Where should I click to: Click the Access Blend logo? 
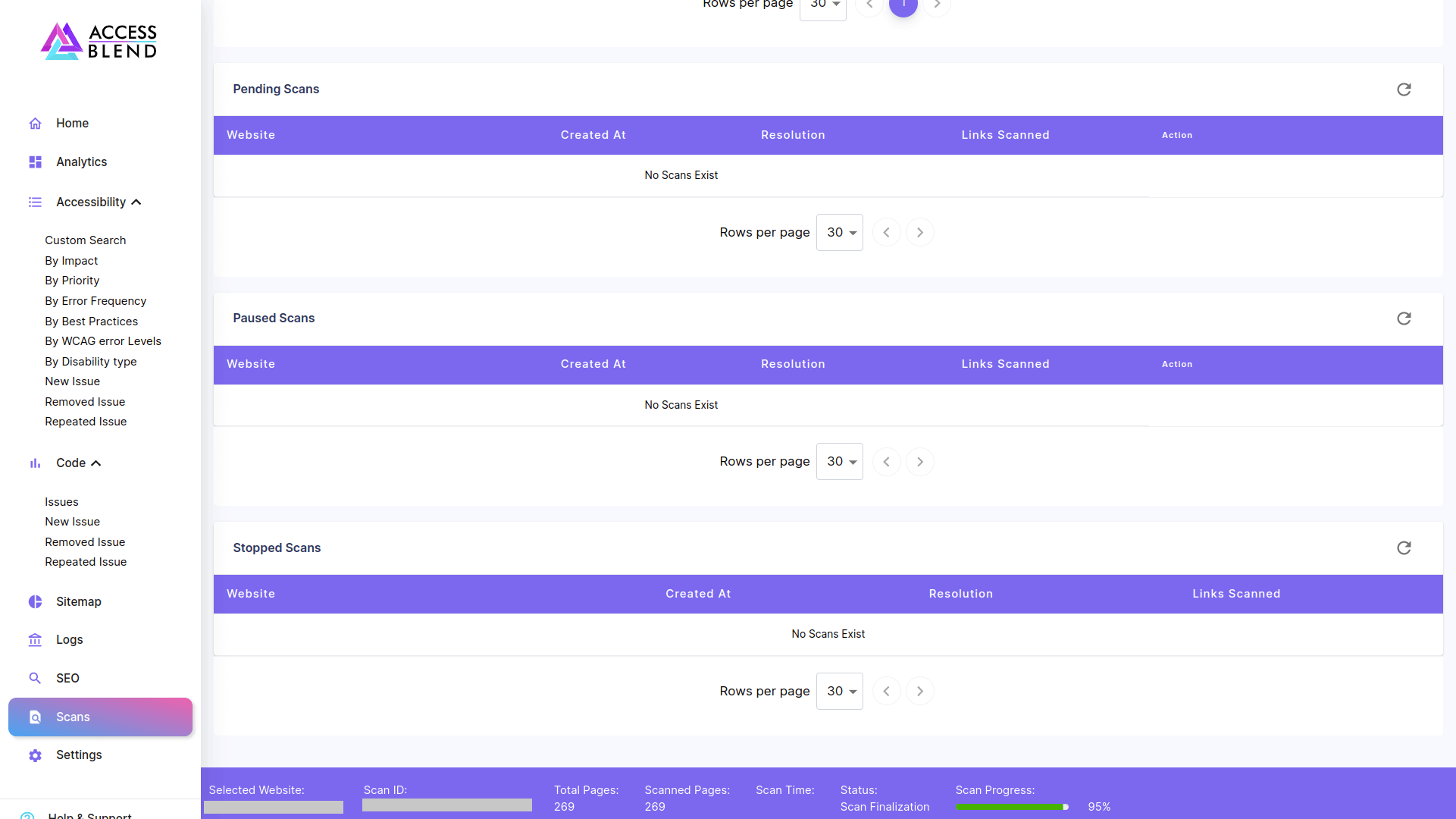(99, 41)
